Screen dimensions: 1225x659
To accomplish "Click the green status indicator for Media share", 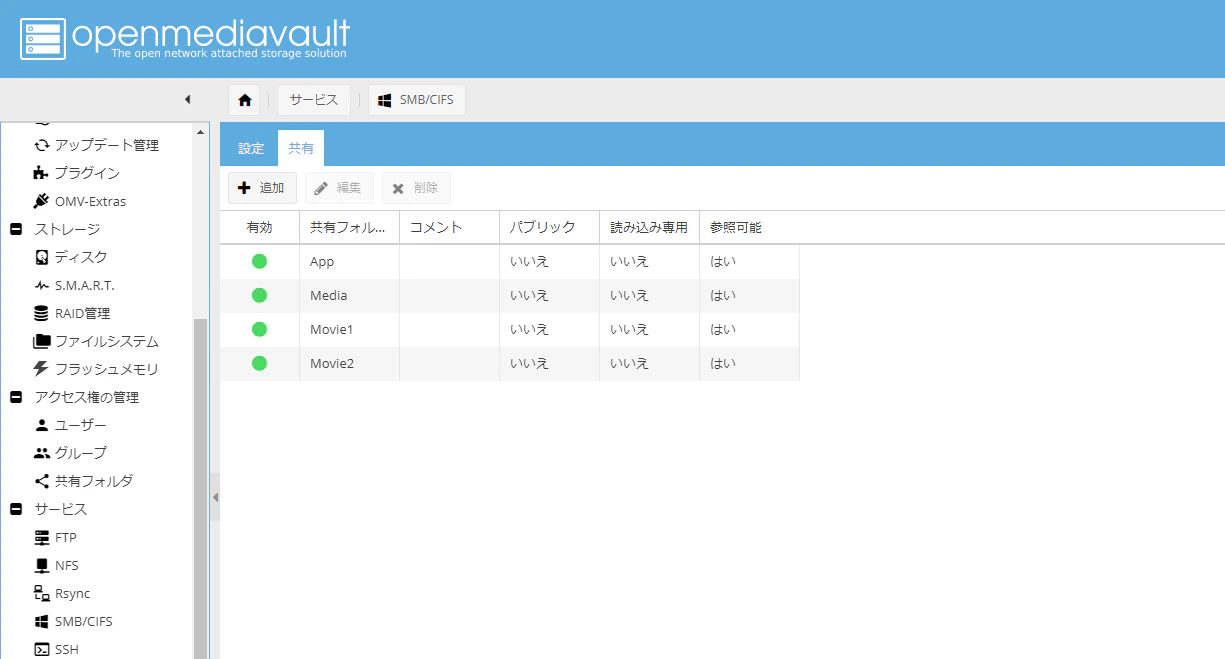I will point(260,295).
